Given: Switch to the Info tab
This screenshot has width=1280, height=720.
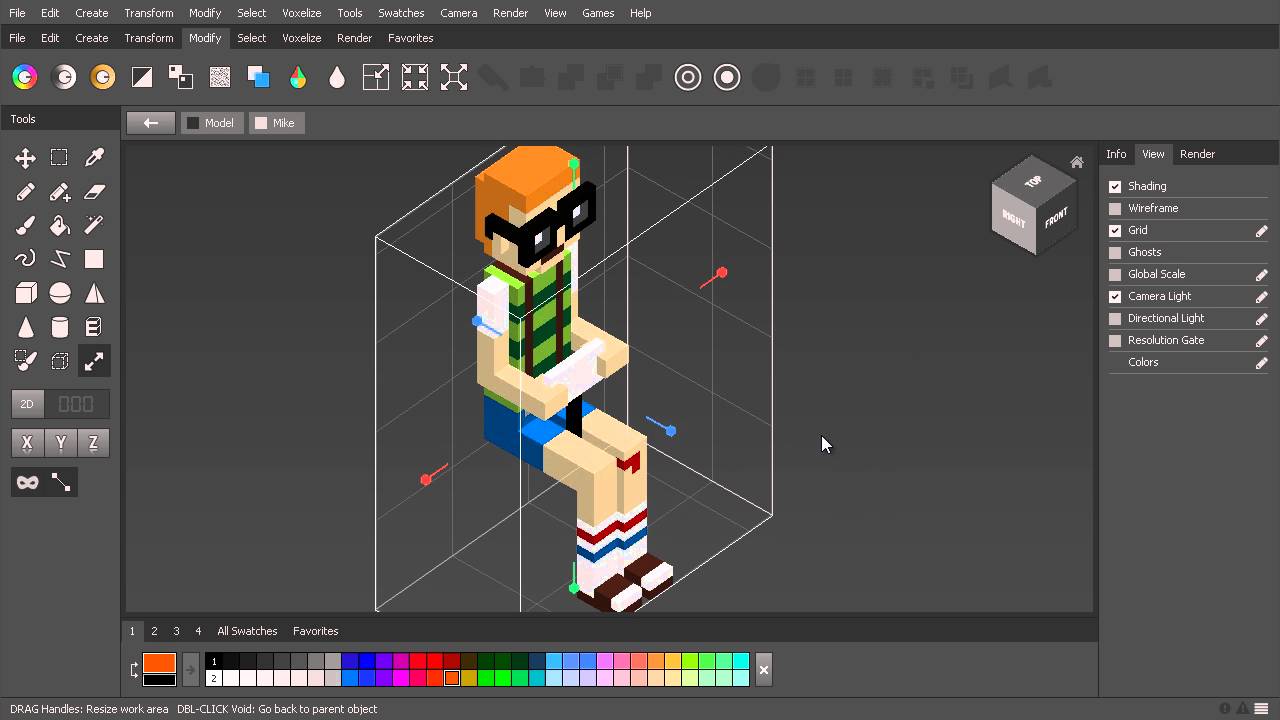Looking at the screenshot, I should click(1116, 154).
